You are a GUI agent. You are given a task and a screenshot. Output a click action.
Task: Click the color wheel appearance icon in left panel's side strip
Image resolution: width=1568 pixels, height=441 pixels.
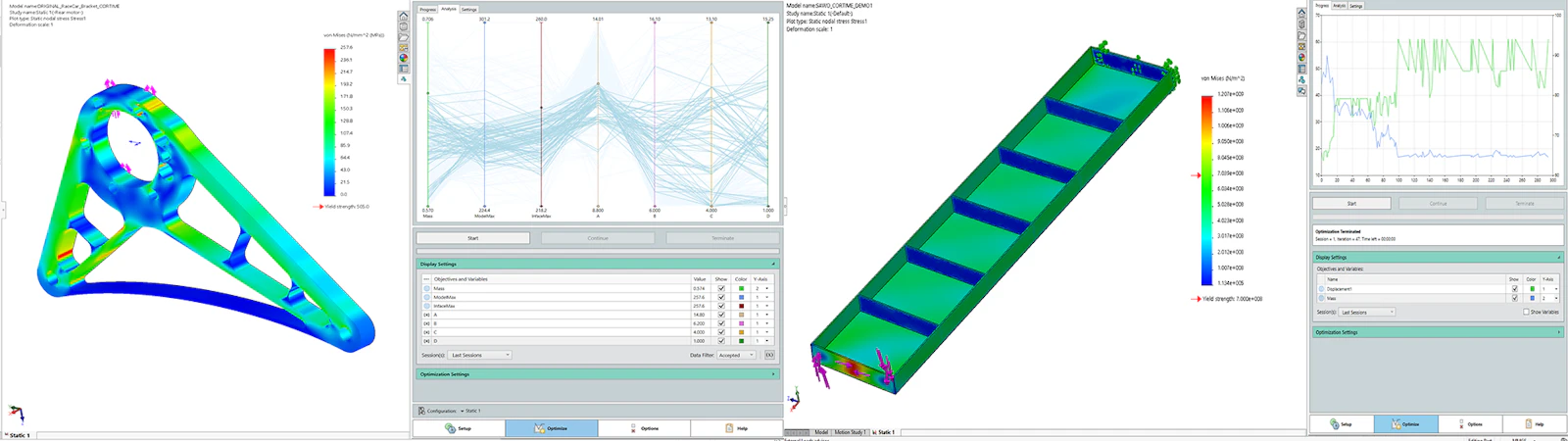pos(404,58)
